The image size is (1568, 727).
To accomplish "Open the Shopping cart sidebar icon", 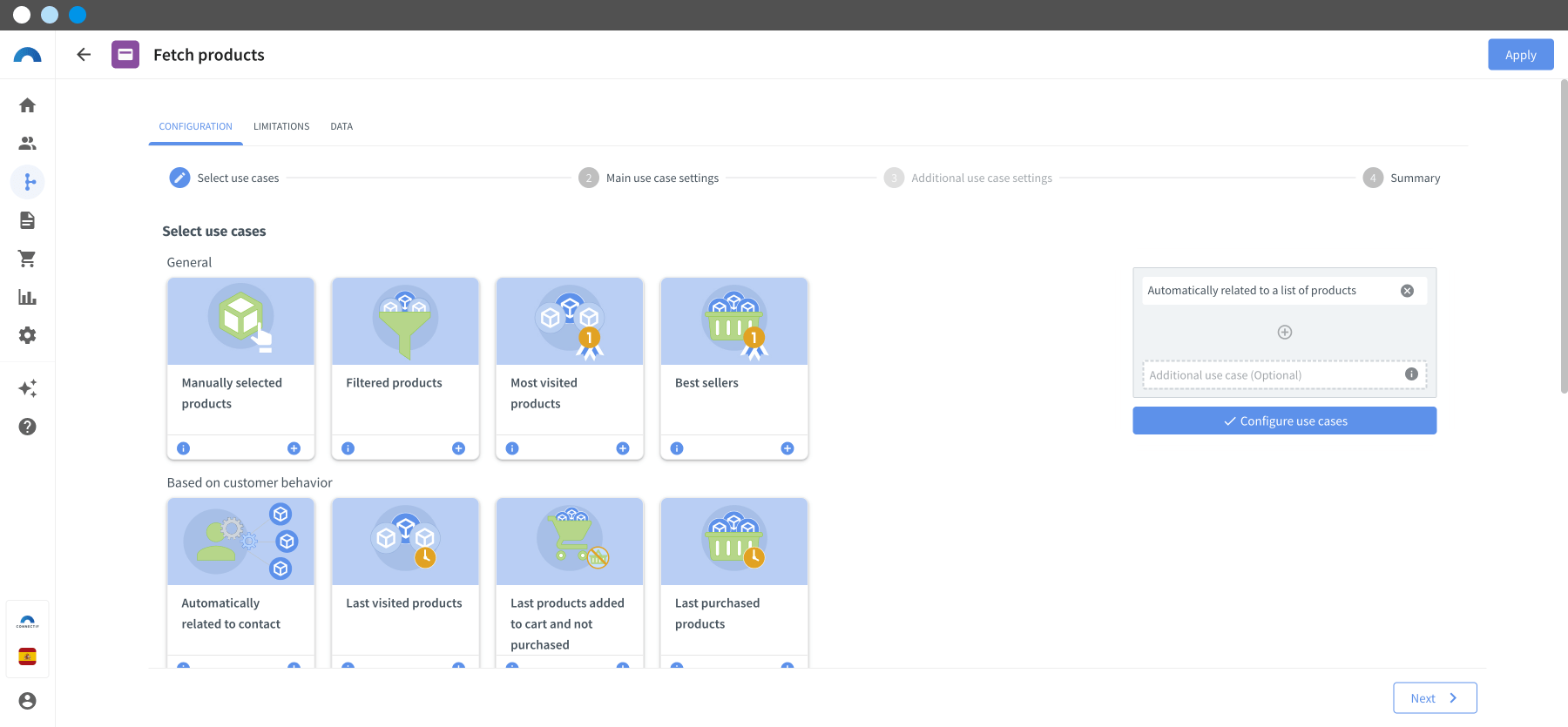I will pos(28,259).
